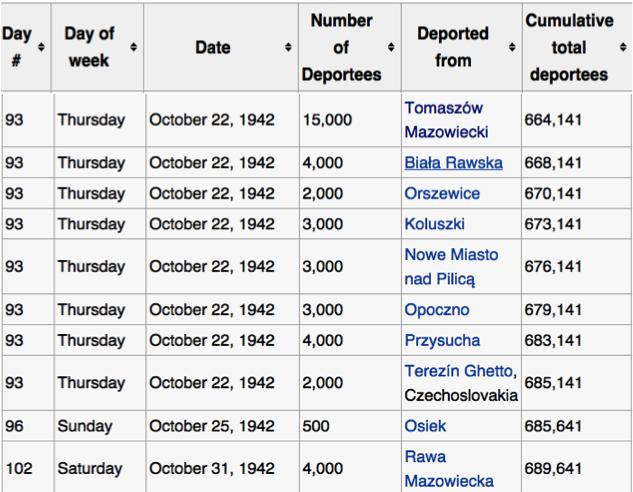
Task: Follow the Osiek link
Action: [x=425, y=426]
